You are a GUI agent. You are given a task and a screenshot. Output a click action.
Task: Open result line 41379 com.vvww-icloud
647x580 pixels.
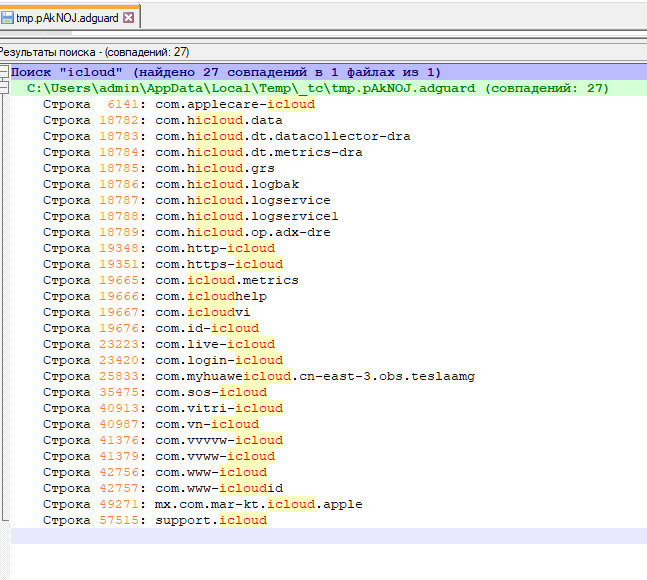pos(159,457)
